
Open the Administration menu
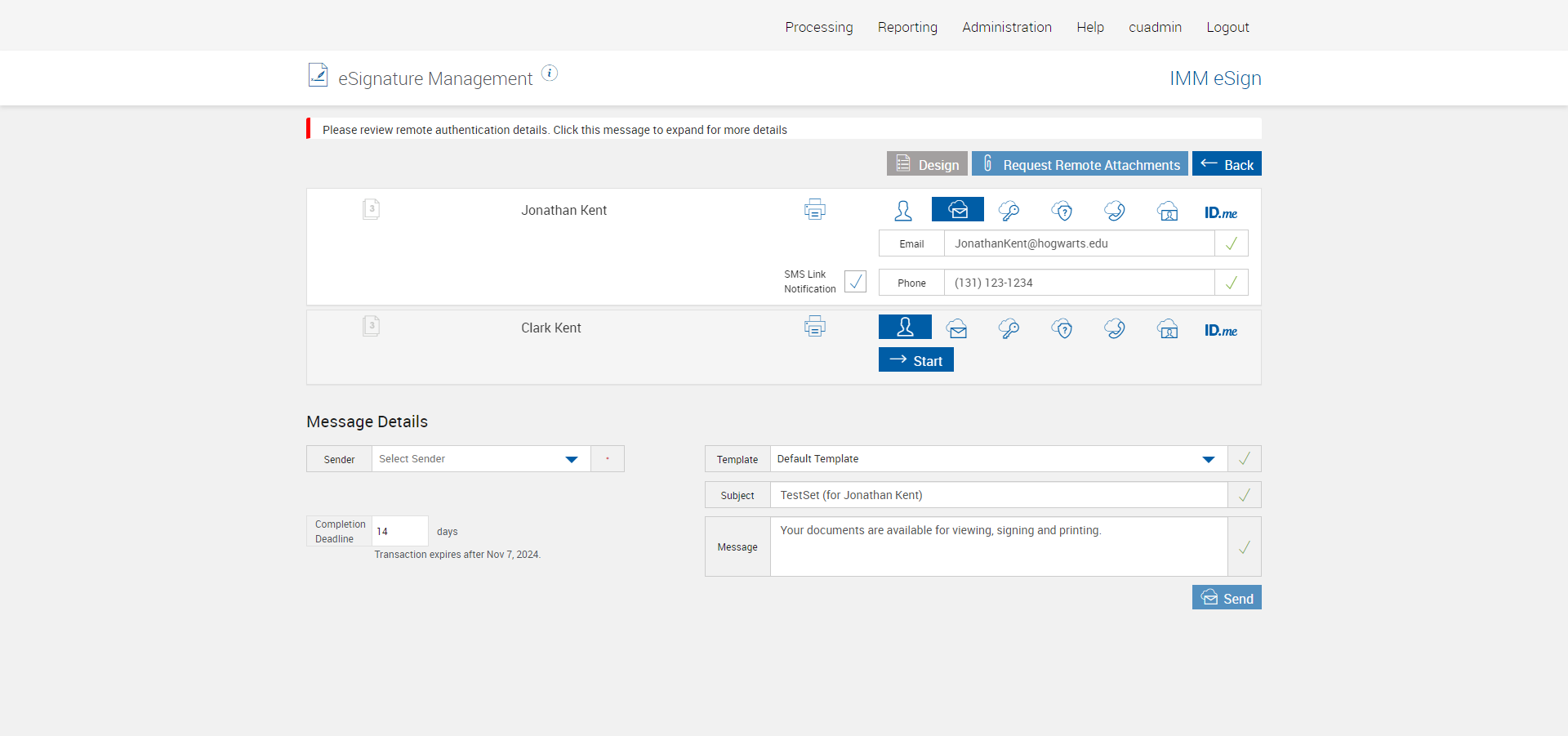[1006, 27]
